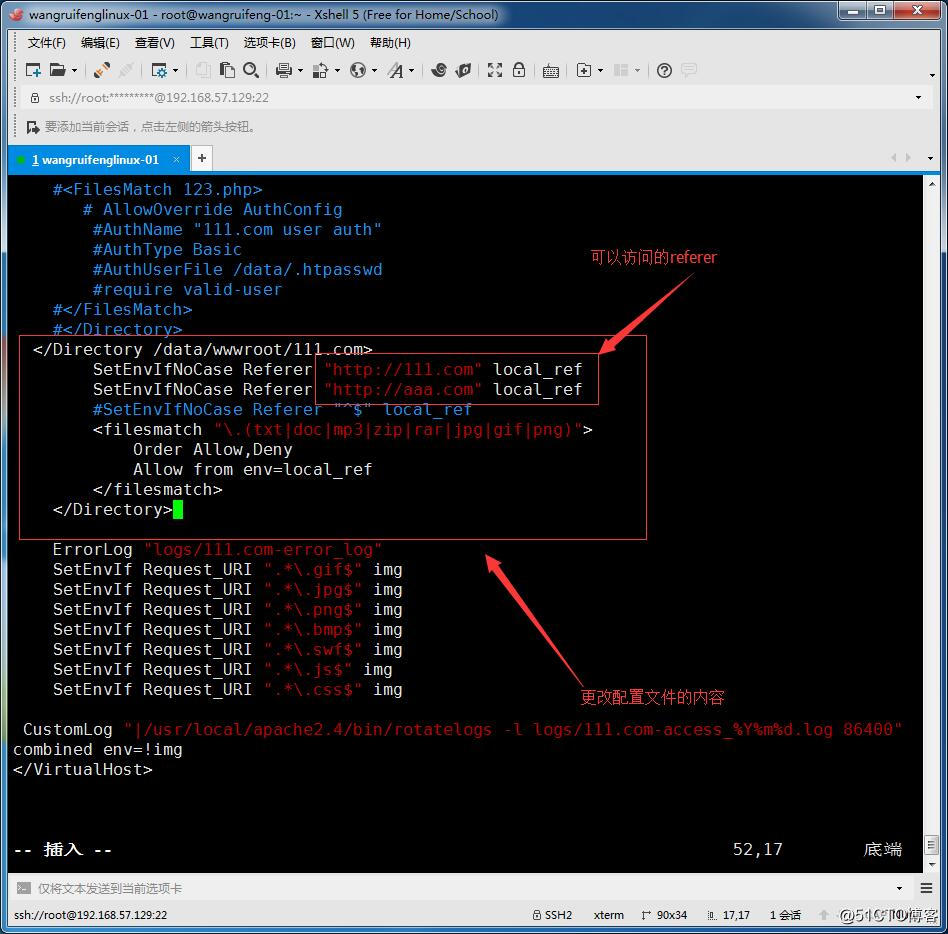Open the compose bar target dropdown arrow
948x934 pixels.
tap(900, 888)
